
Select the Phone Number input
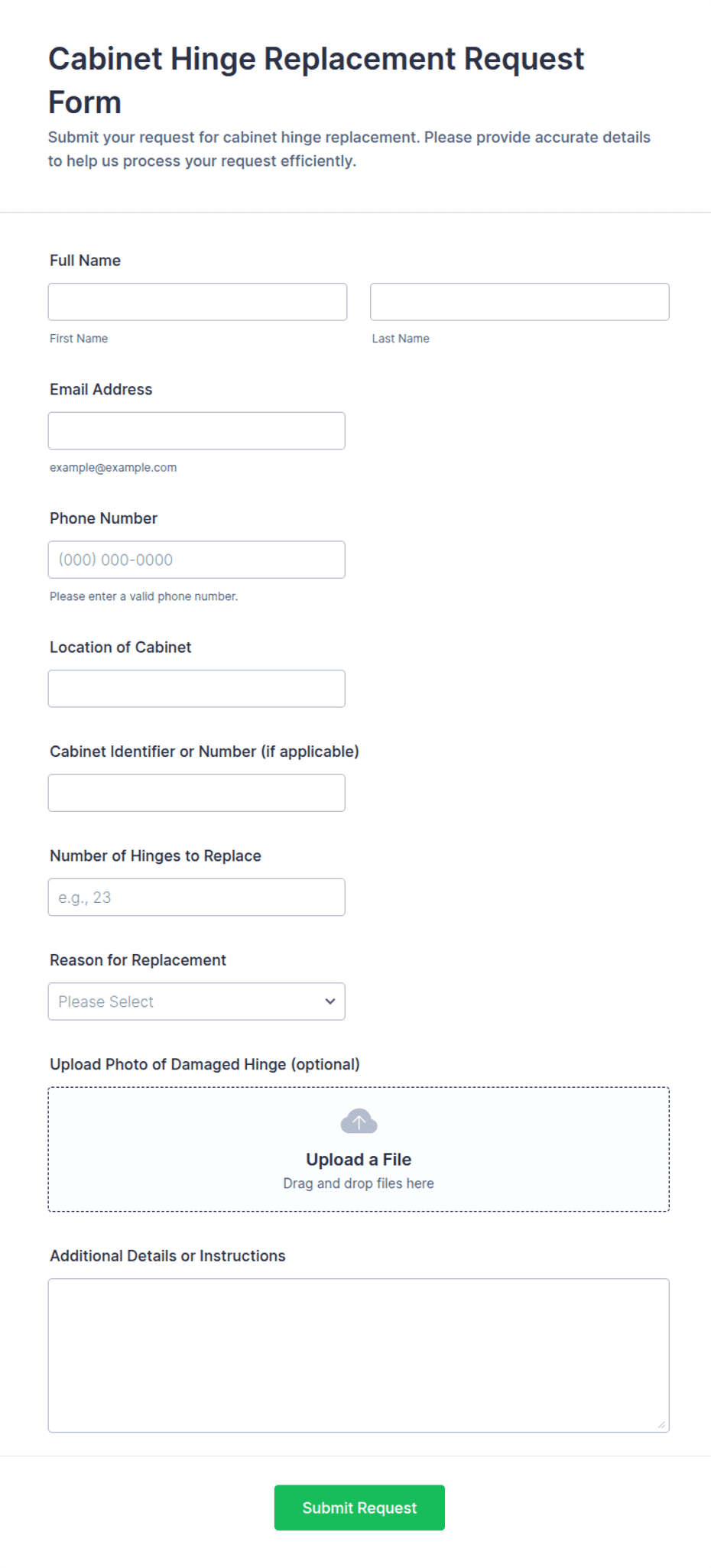click(196, 560)
